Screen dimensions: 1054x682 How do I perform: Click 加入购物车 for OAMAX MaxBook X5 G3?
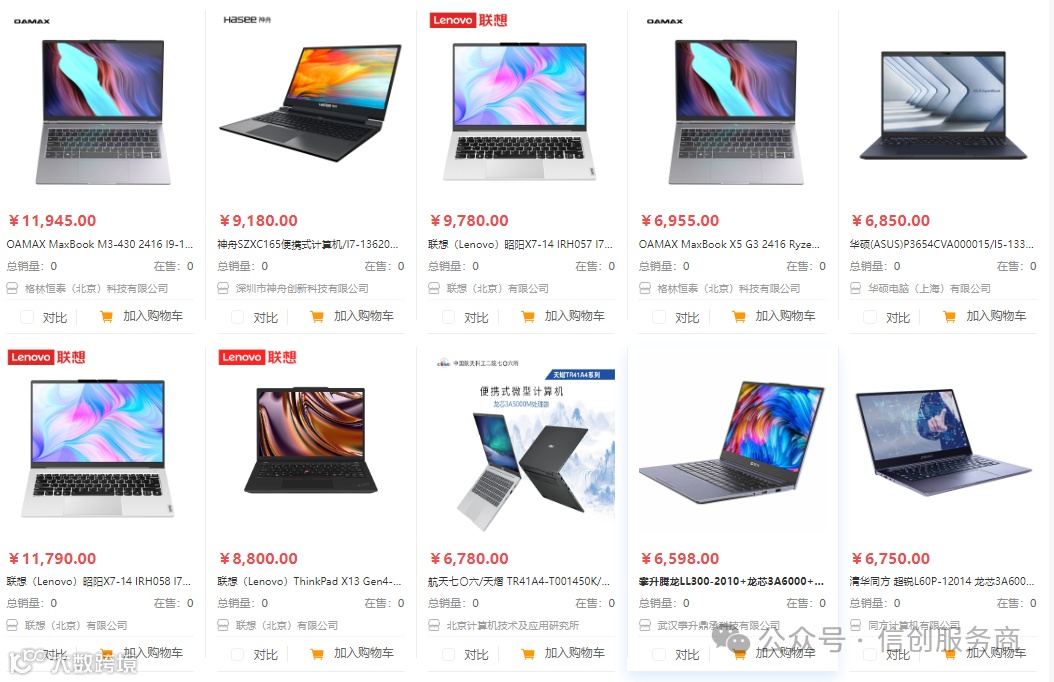tap(785, 316)
